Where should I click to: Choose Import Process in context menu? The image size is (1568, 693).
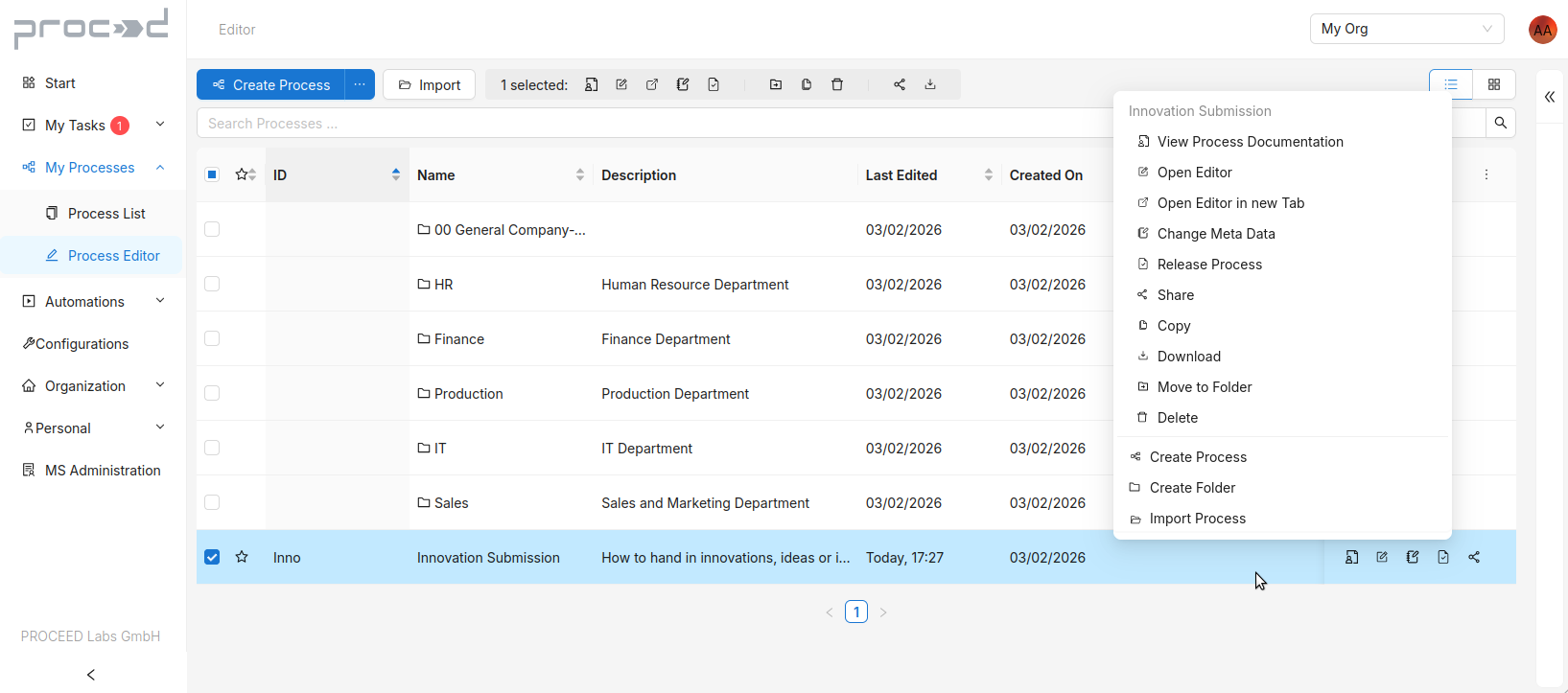1282,519
